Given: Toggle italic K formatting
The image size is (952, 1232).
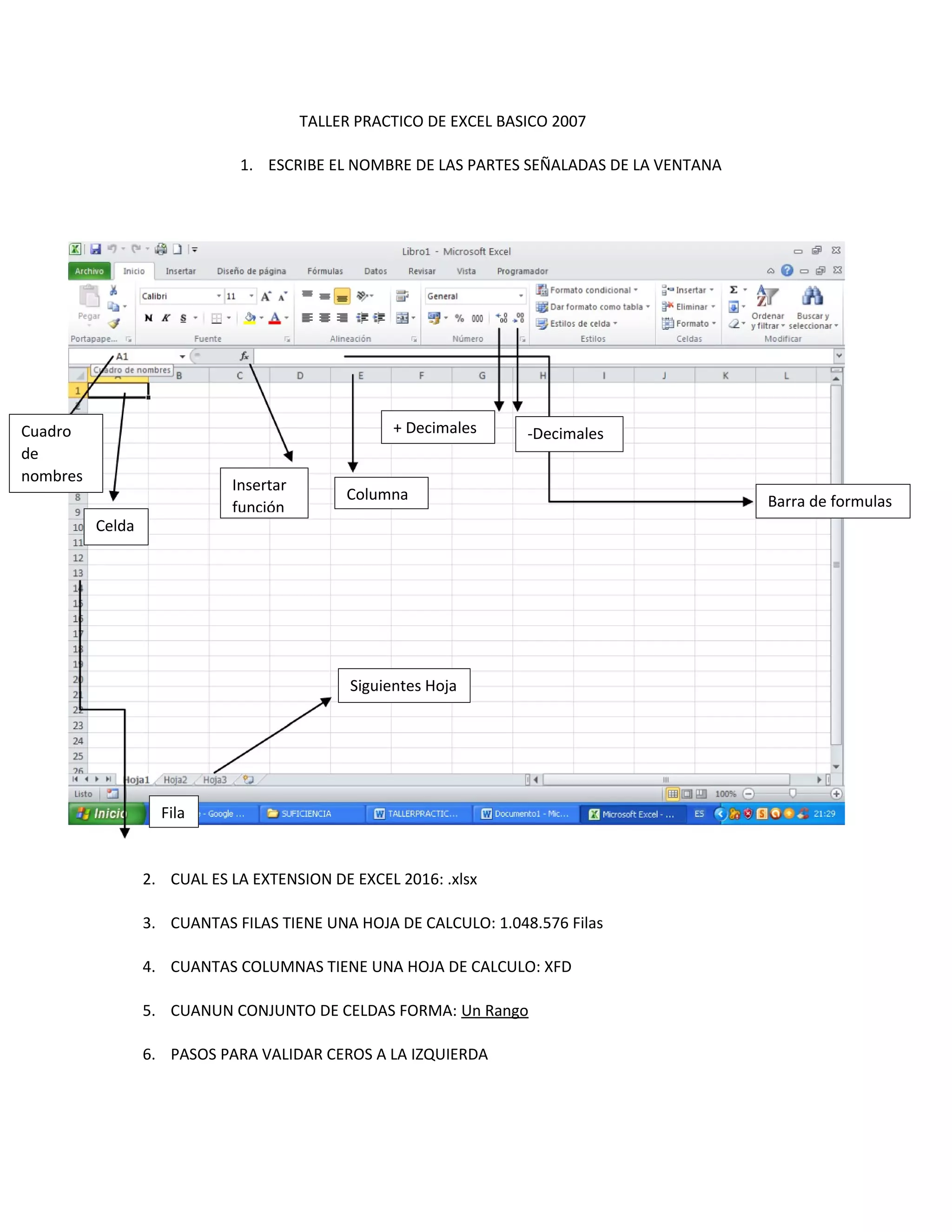Looking at the screenshot, I should click(x=166, y=318).
